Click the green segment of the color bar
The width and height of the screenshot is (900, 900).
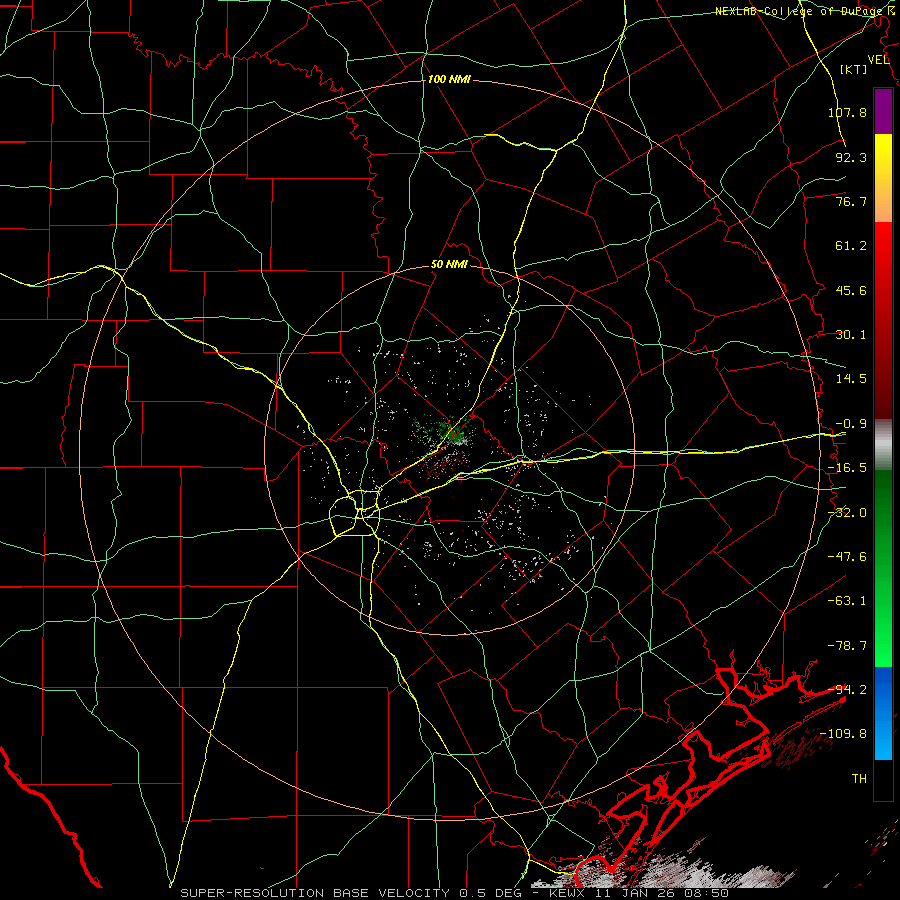(x=883, y=568)
